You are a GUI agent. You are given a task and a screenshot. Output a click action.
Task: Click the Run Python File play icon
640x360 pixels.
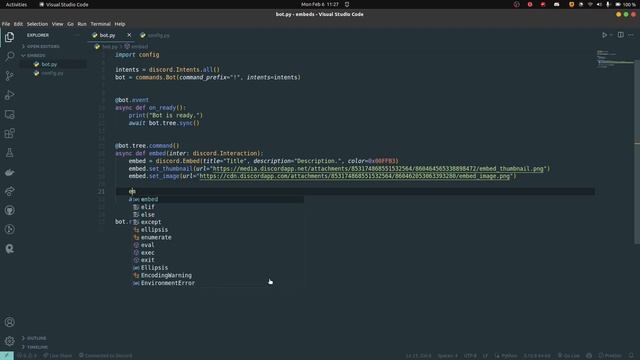point(604,35)
